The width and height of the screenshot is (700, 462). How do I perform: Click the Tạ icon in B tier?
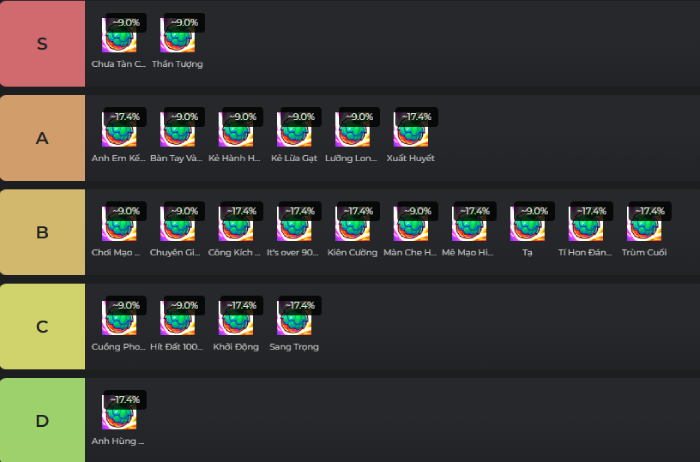coord(527,225)
